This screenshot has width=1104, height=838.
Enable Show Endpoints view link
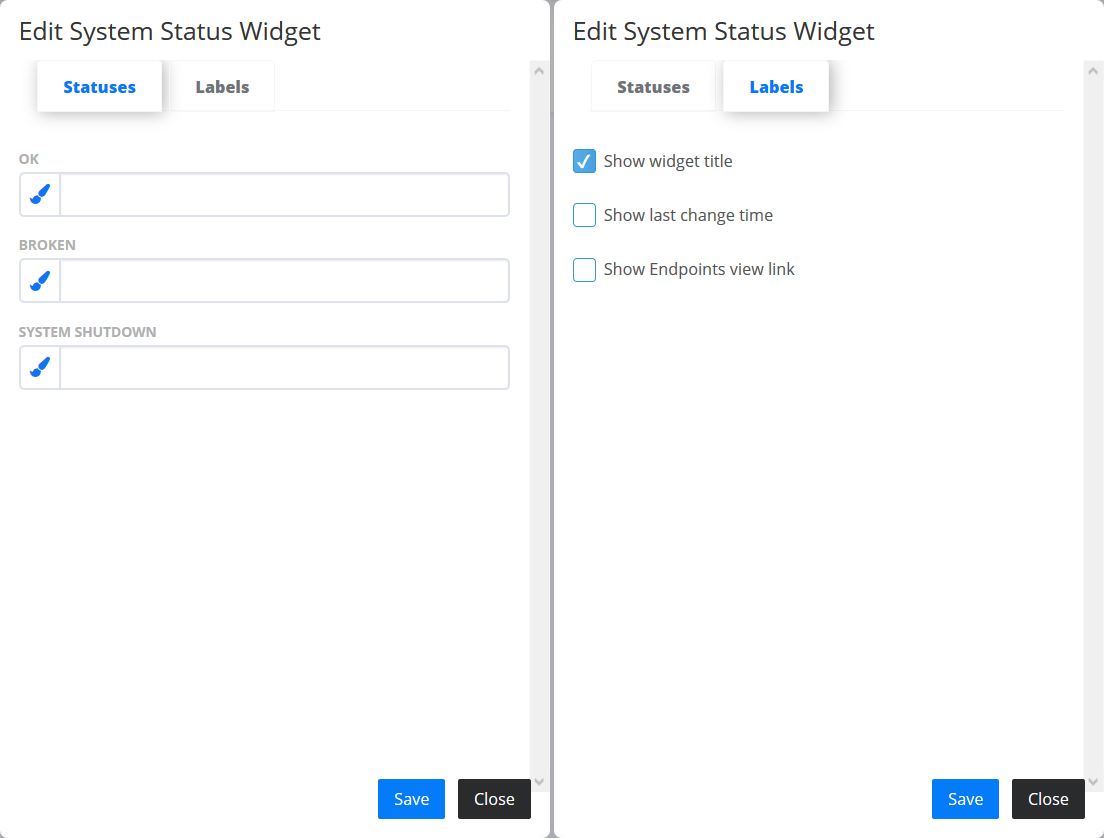click(584, 270)
